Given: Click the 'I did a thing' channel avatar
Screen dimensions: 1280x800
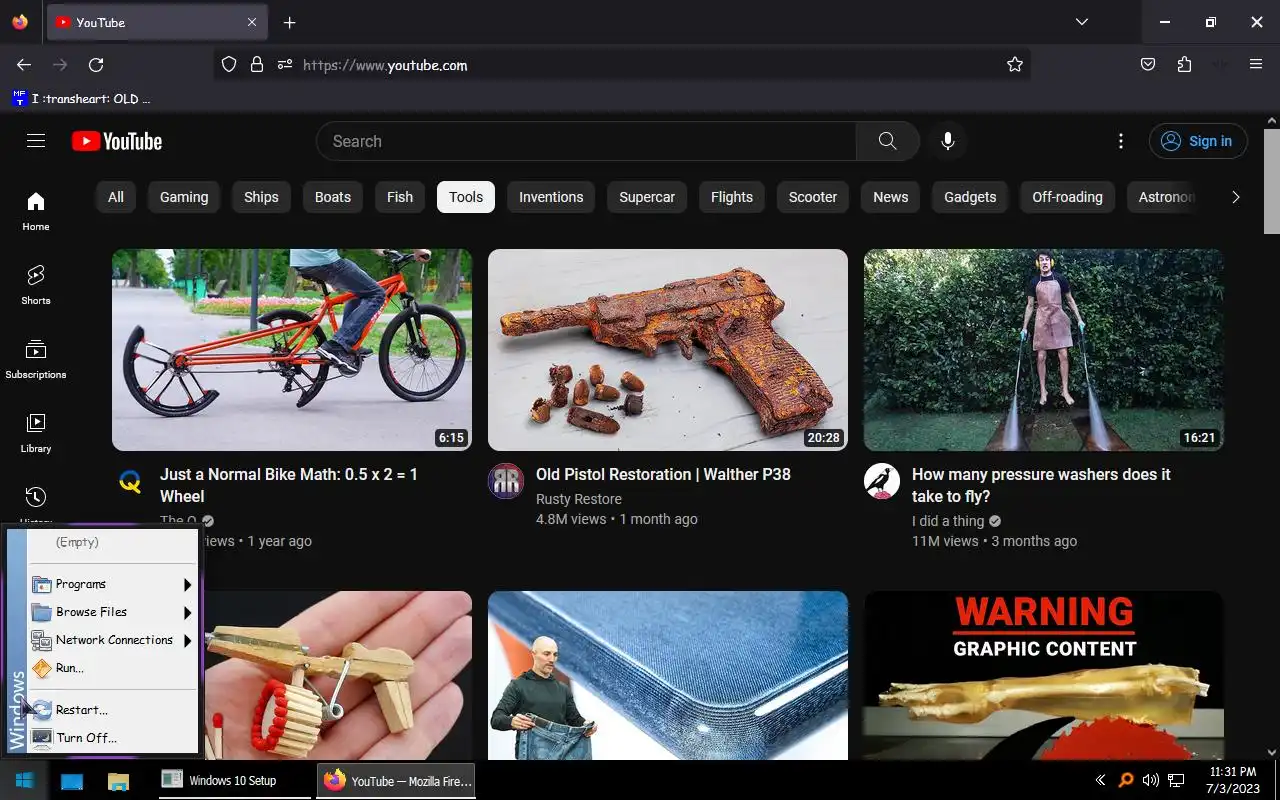Looking at the screenshot, I should point(882,482).
